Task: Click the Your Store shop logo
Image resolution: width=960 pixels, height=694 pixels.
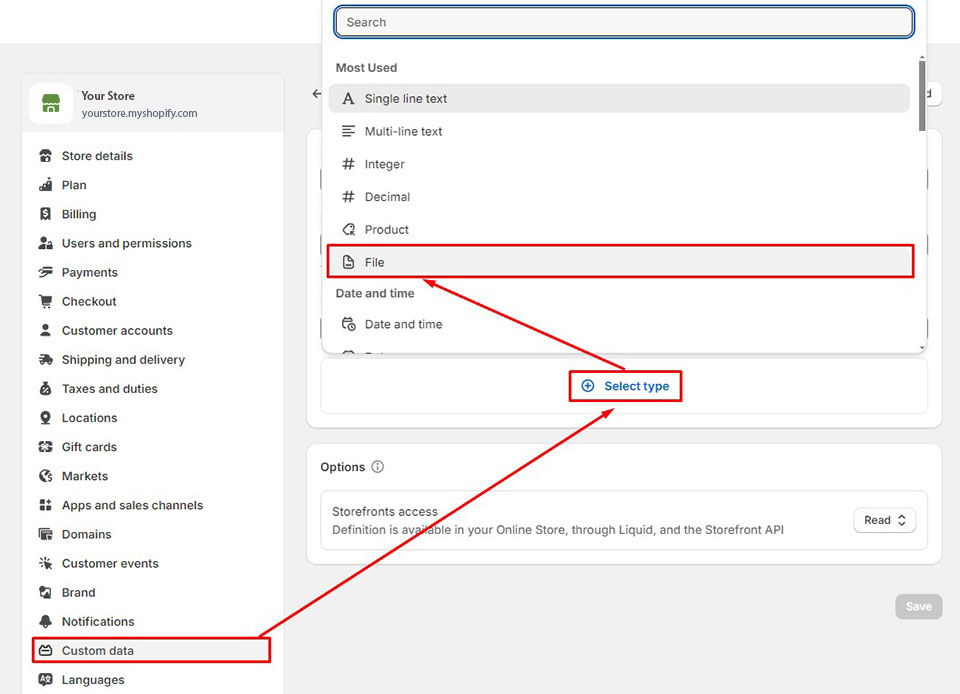Action: (51, 103)
